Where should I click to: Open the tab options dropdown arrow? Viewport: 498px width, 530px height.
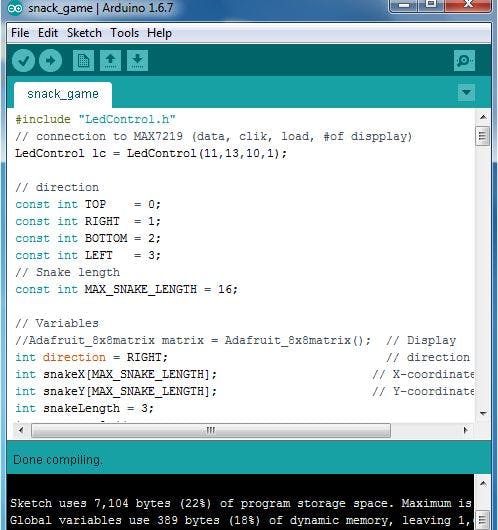466,92
